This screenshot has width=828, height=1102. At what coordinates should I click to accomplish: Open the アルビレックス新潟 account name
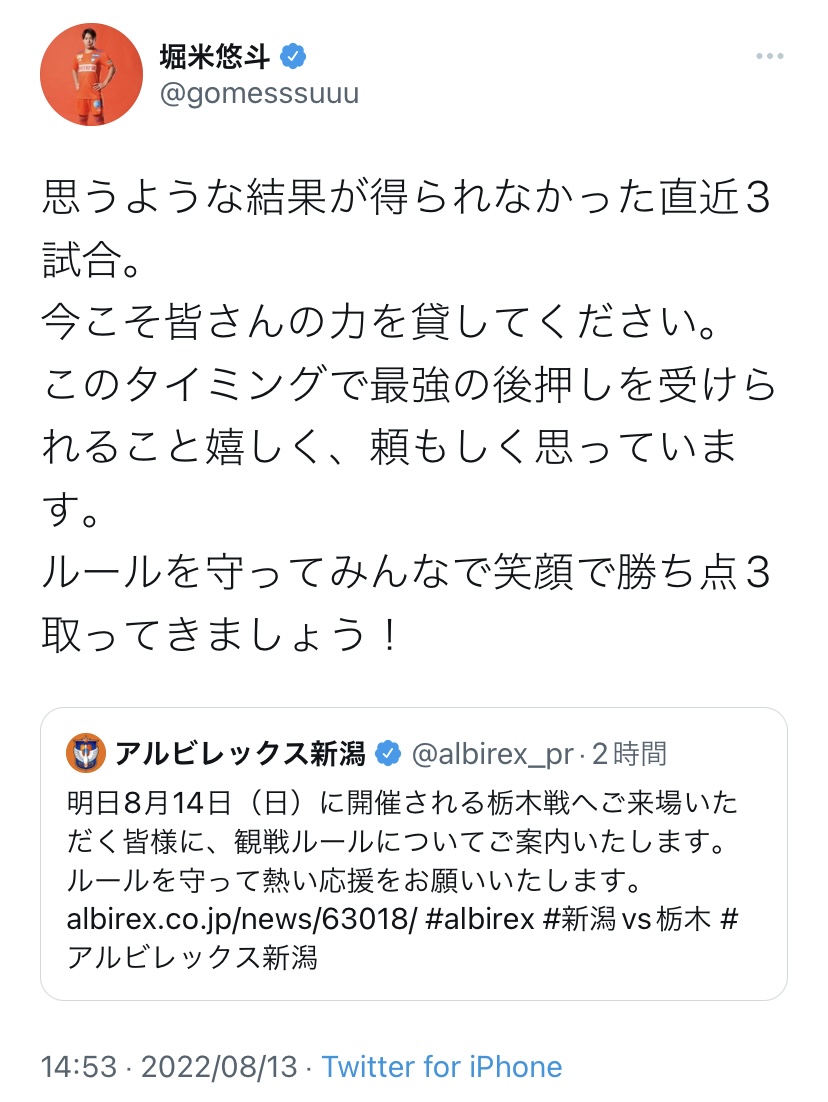click(240, 753)
